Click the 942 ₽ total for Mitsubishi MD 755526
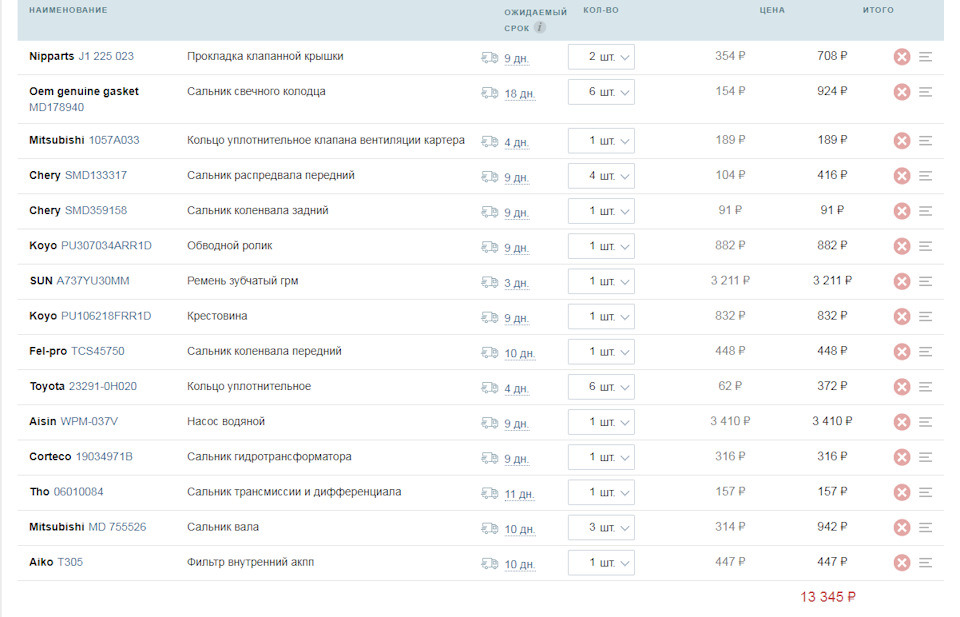 click(832, 527)
